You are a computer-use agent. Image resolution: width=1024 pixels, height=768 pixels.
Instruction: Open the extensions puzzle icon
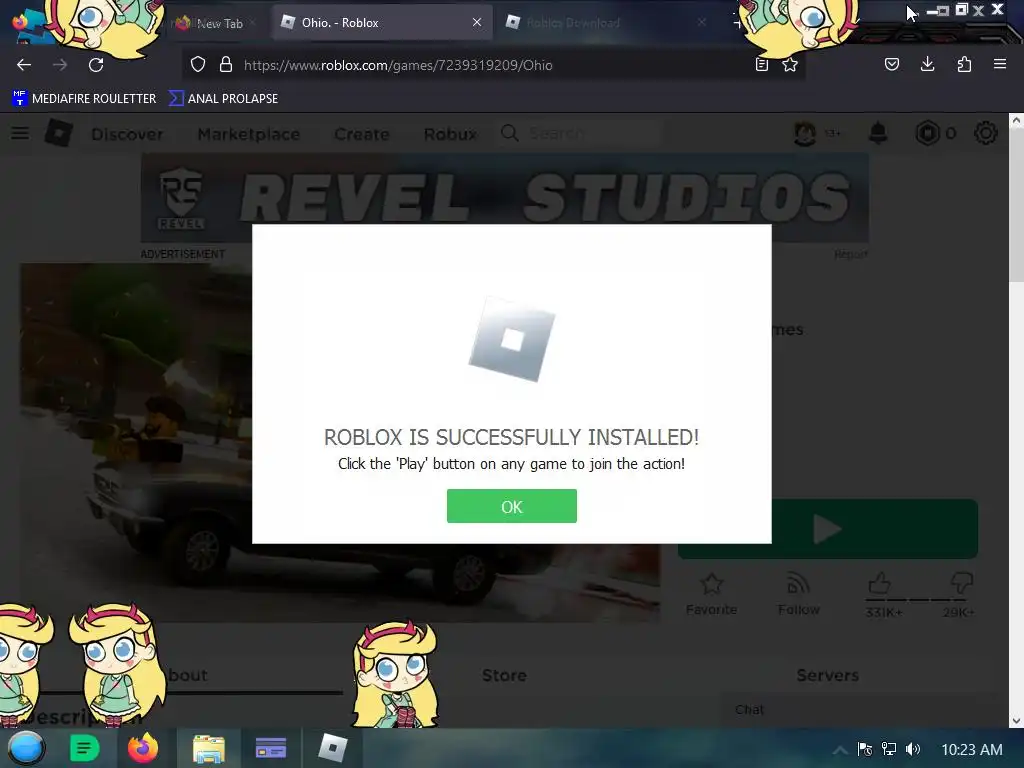coord(964,64)
